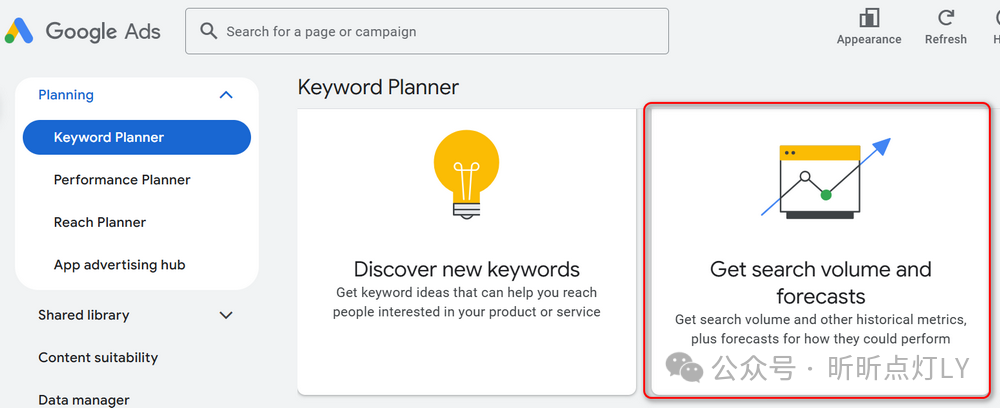Open App advertising hub
Screen dimensions: 1000x408
click(x=120, y=265)
